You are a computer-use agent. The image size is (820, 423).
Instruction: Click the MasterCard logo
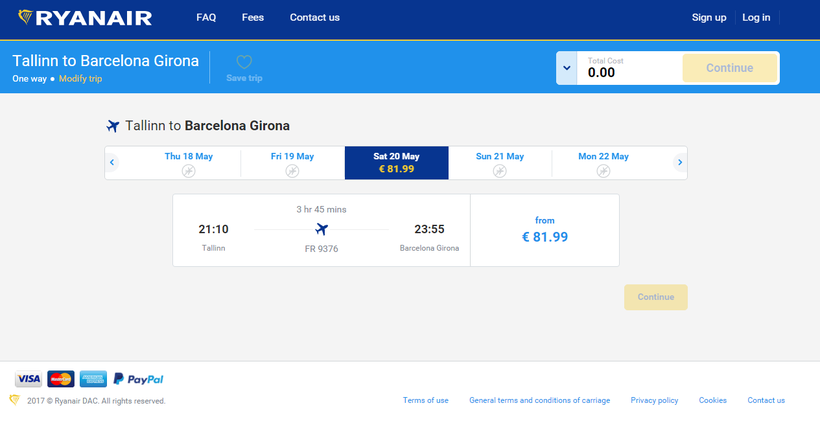(61, 379)
